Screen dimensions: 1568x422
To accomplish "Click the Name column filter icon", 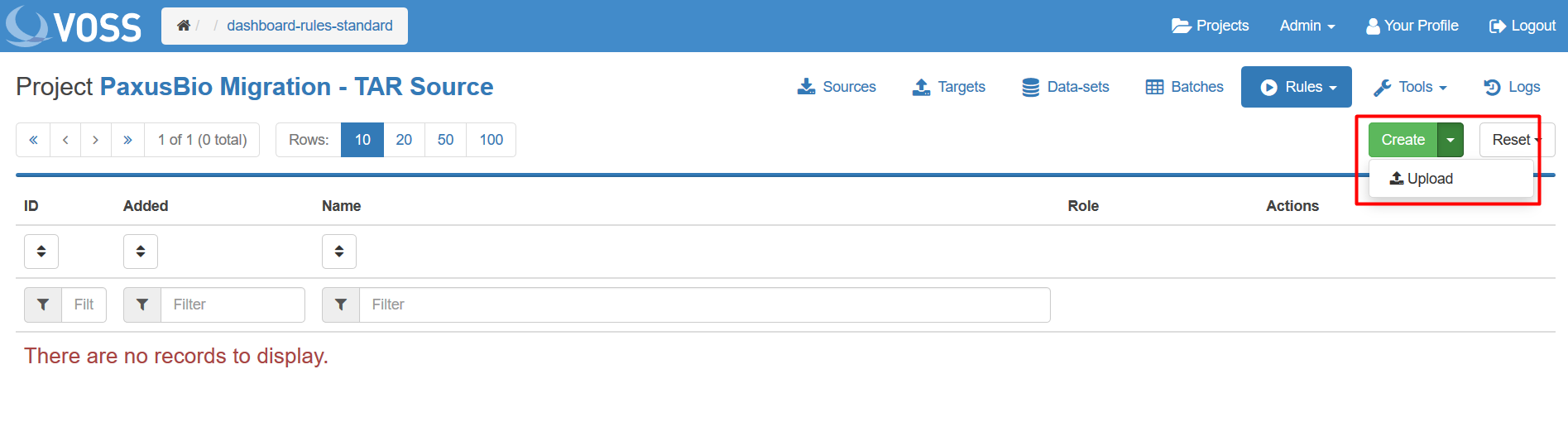I will 341,305.
